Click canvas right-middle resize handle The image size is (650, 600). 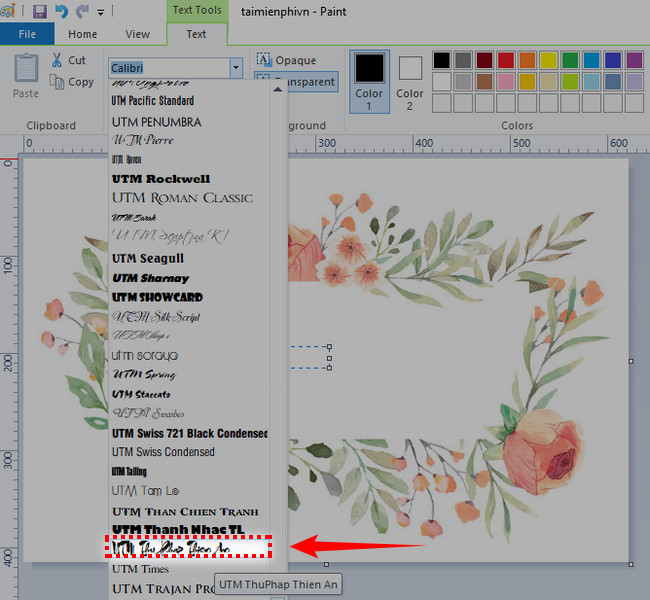tap(631, 361)
